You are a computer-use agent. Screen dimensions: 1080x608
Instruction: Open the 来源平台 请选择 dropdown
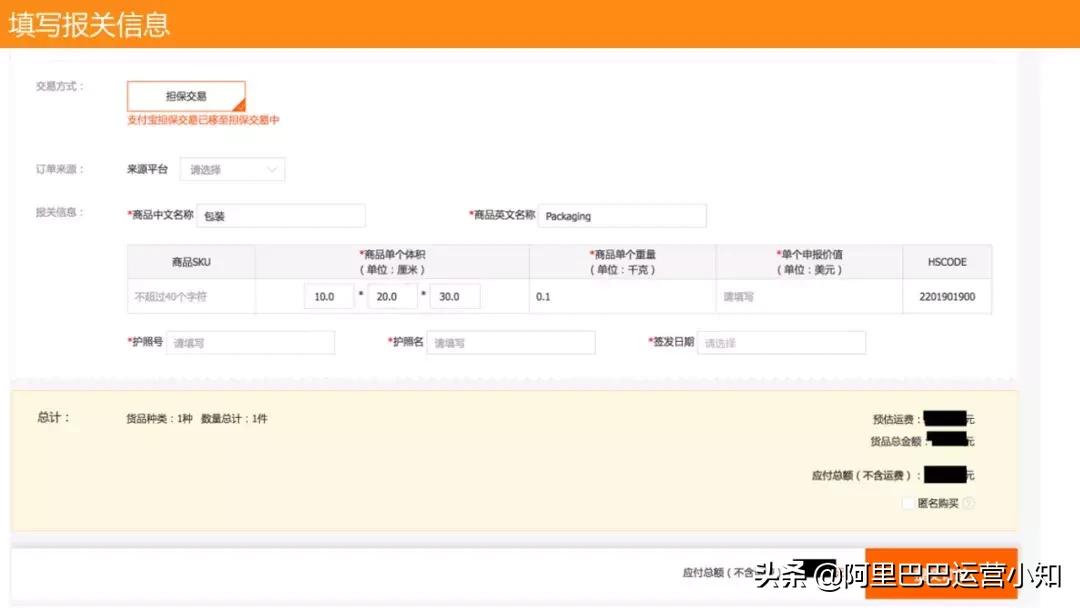232,169
